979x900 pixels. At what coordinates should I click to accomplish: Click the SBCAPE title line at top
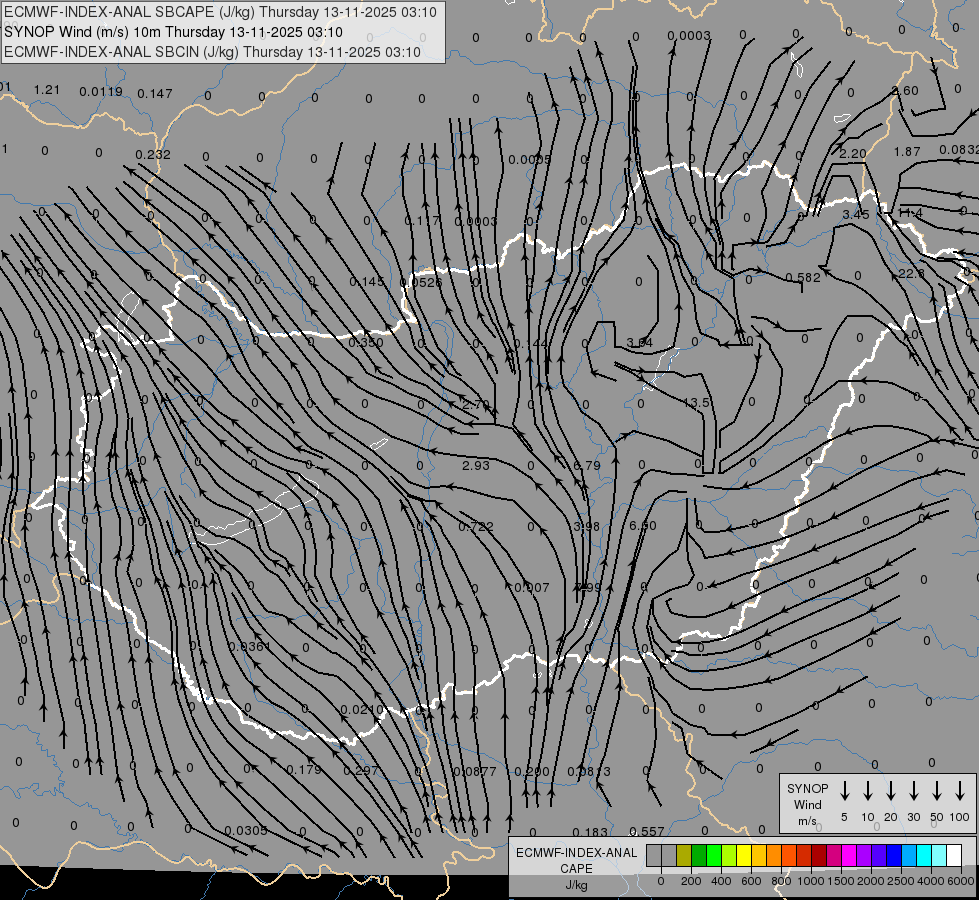[x=220, y=12]
